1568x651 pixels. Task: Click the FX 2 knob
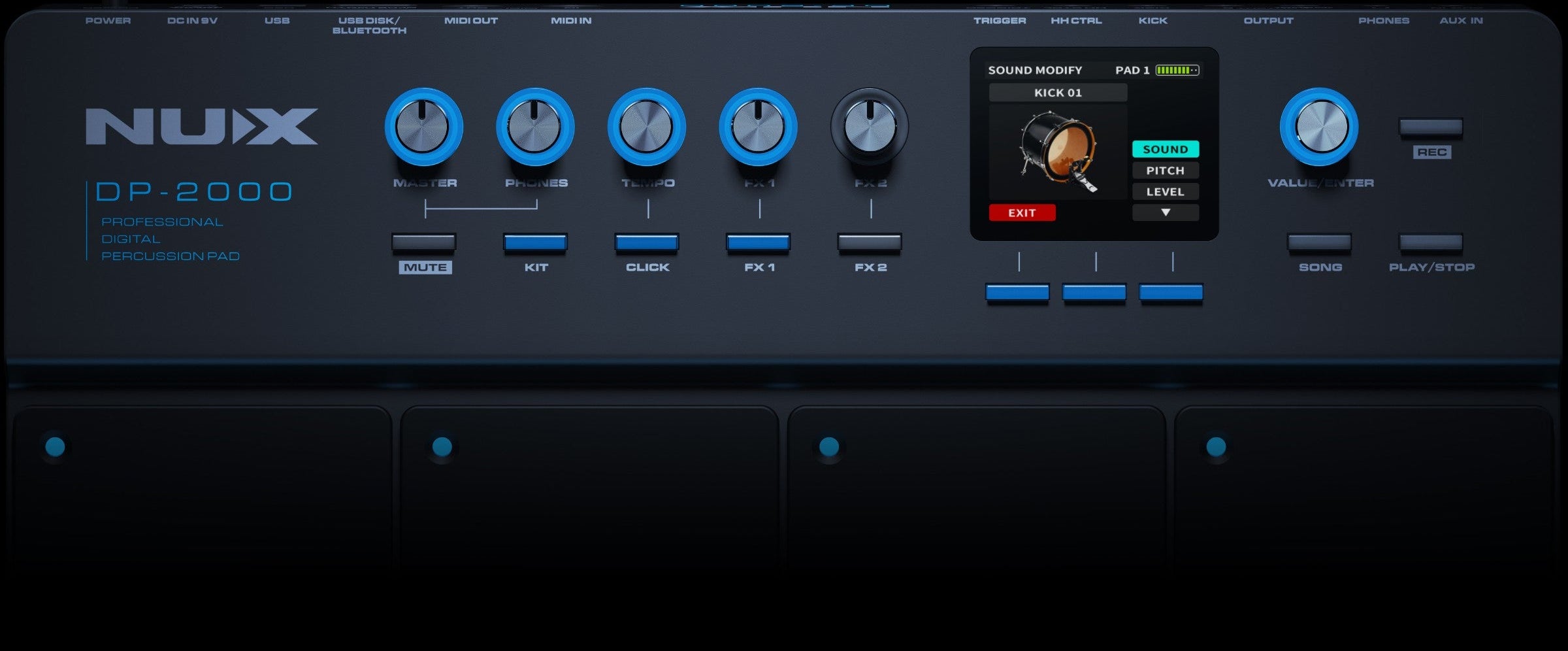(870, 127)
